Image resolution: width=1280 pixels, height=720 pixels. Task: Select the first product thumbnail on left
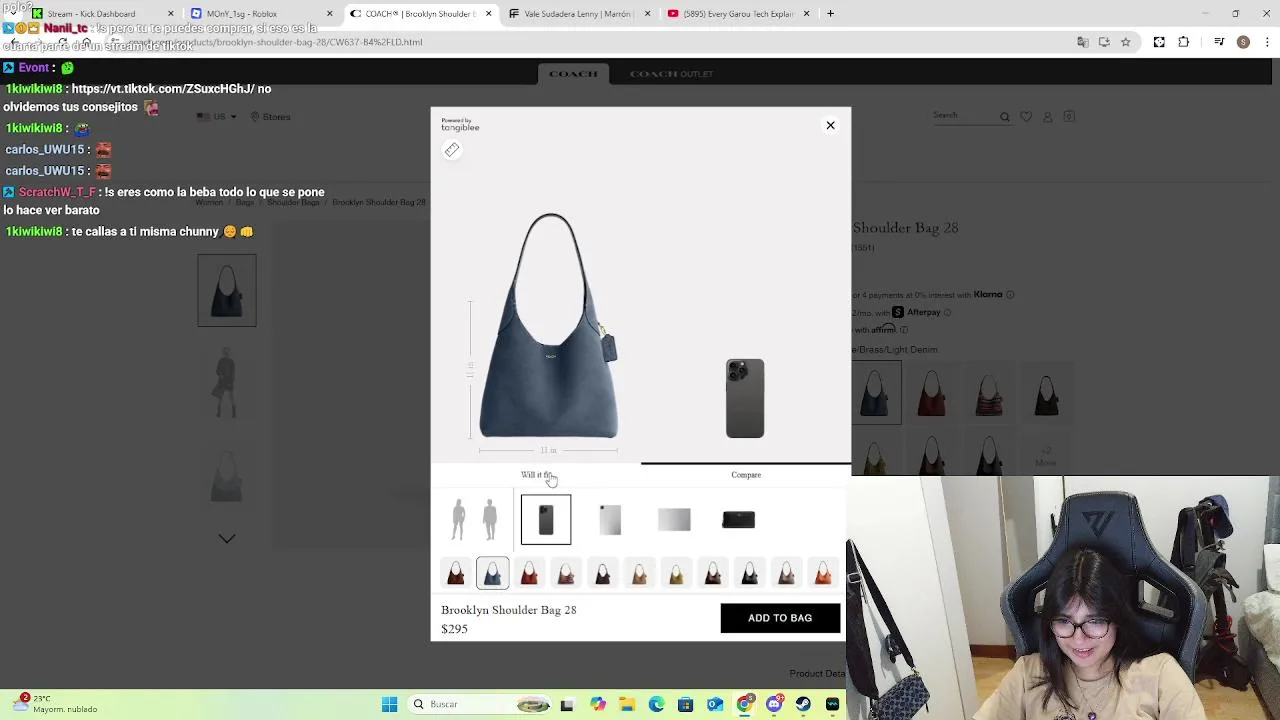tap(227, 291)
